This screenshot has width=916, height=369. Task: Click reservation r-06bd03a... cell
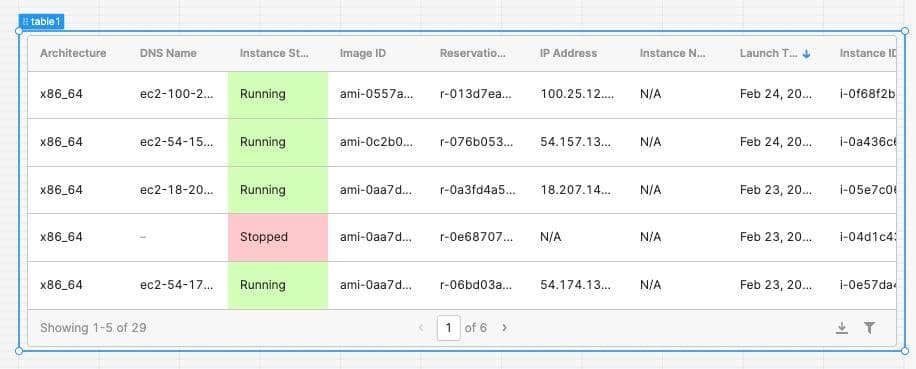coord(476,285)
